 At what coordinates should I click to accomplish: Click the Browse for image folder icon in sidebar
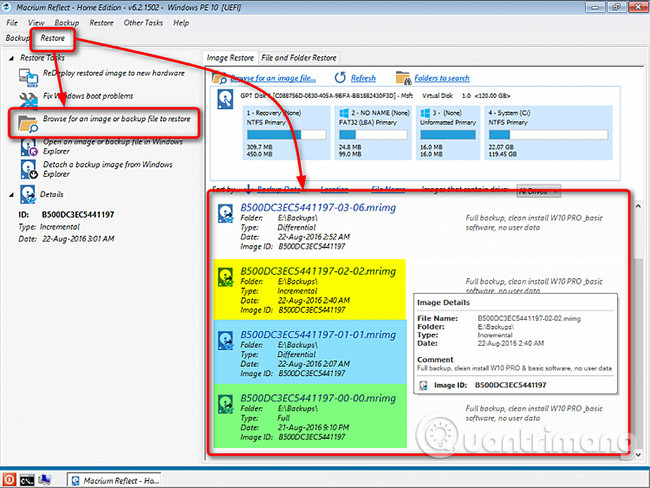tap(26, 123)
